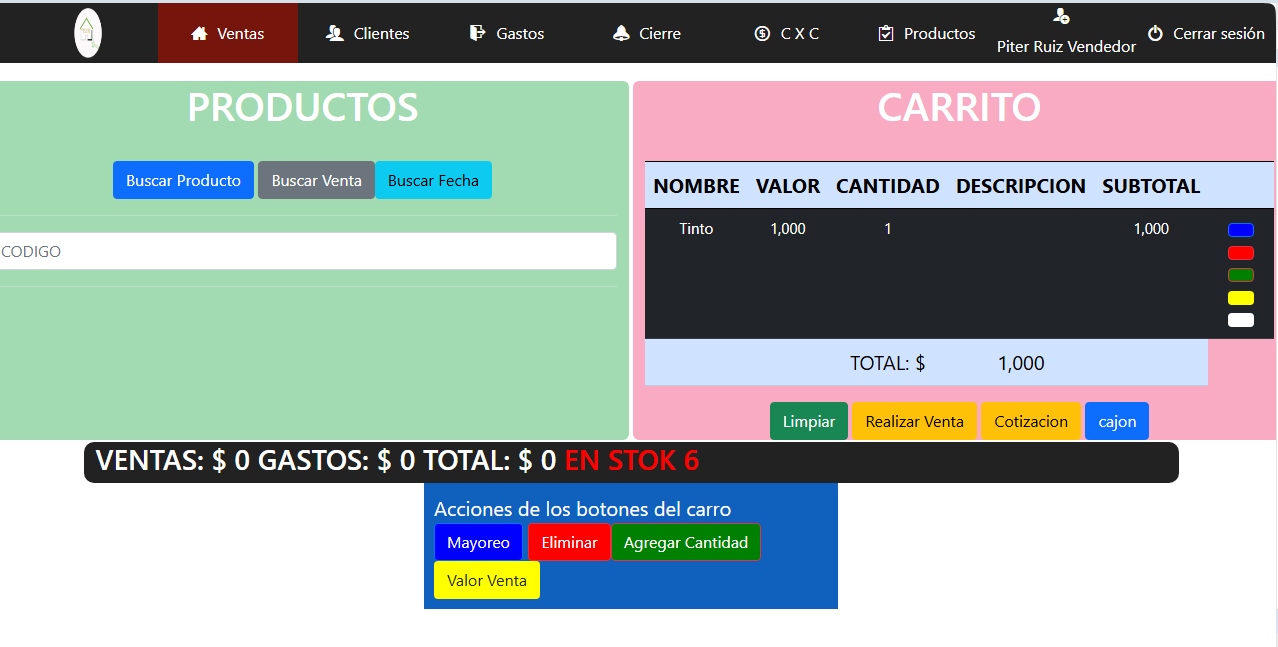
Task: Click the Eliminar legend button
Action: point(569,542)
